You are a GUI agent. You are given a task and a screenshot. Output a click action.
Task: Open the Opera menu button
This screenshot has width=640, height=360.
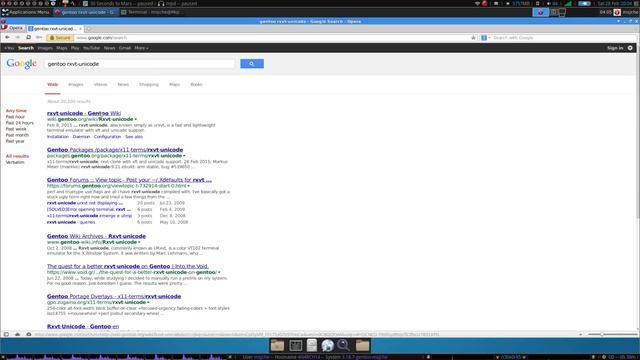(13, 28)
